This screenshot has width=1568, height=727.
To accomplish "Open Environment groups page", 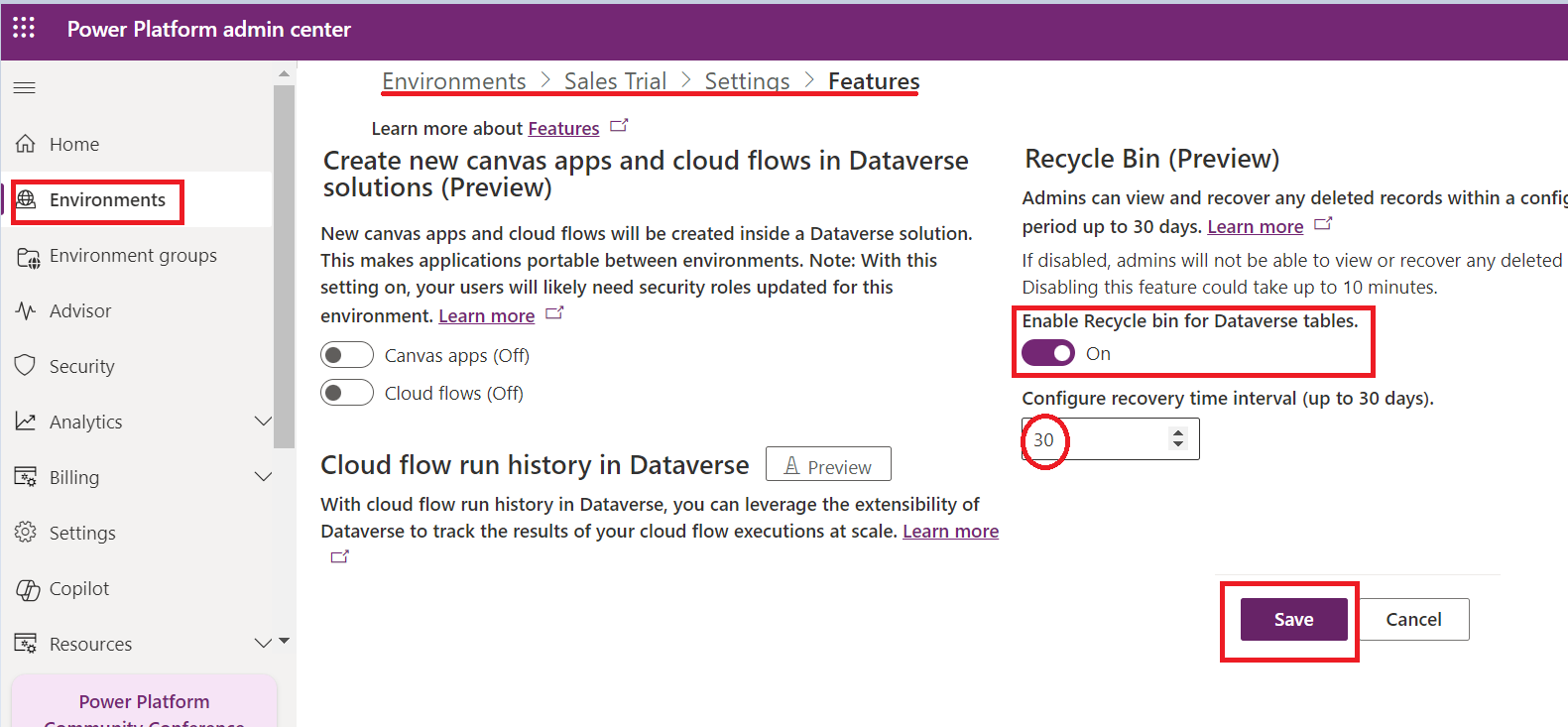I will pyautogui.click(x=133, y=255).
